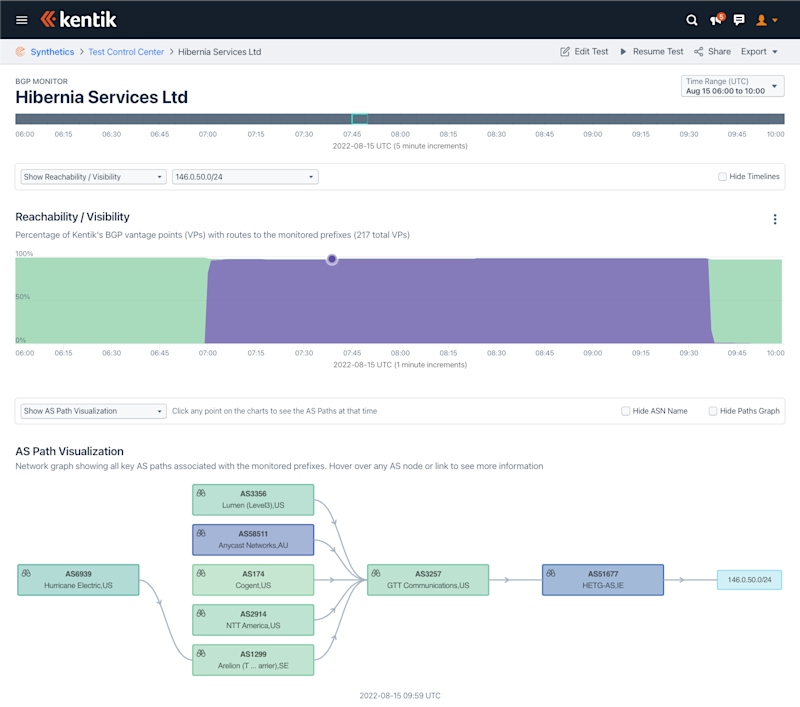Click the Resume Test play icon
The width and height of the screenshot is (800, 707).
(623, 52)
